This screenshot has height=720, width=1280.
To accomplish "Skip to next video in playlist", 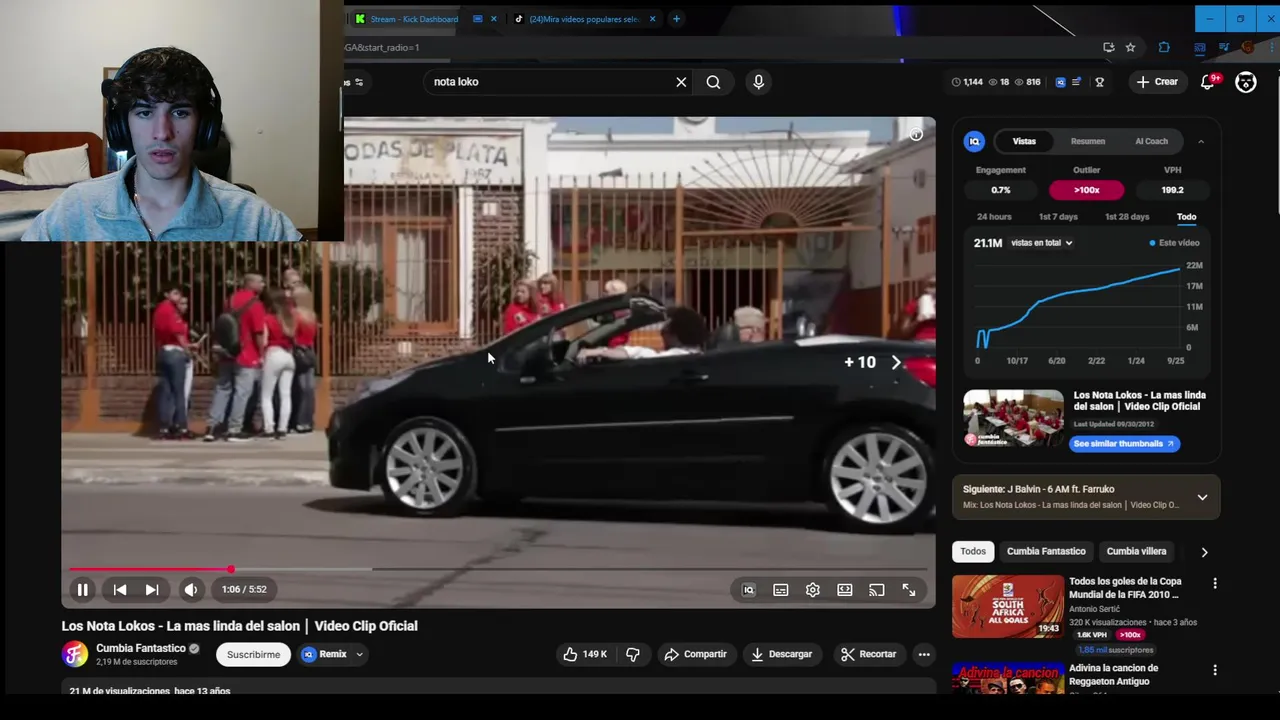I will [152, 590].
